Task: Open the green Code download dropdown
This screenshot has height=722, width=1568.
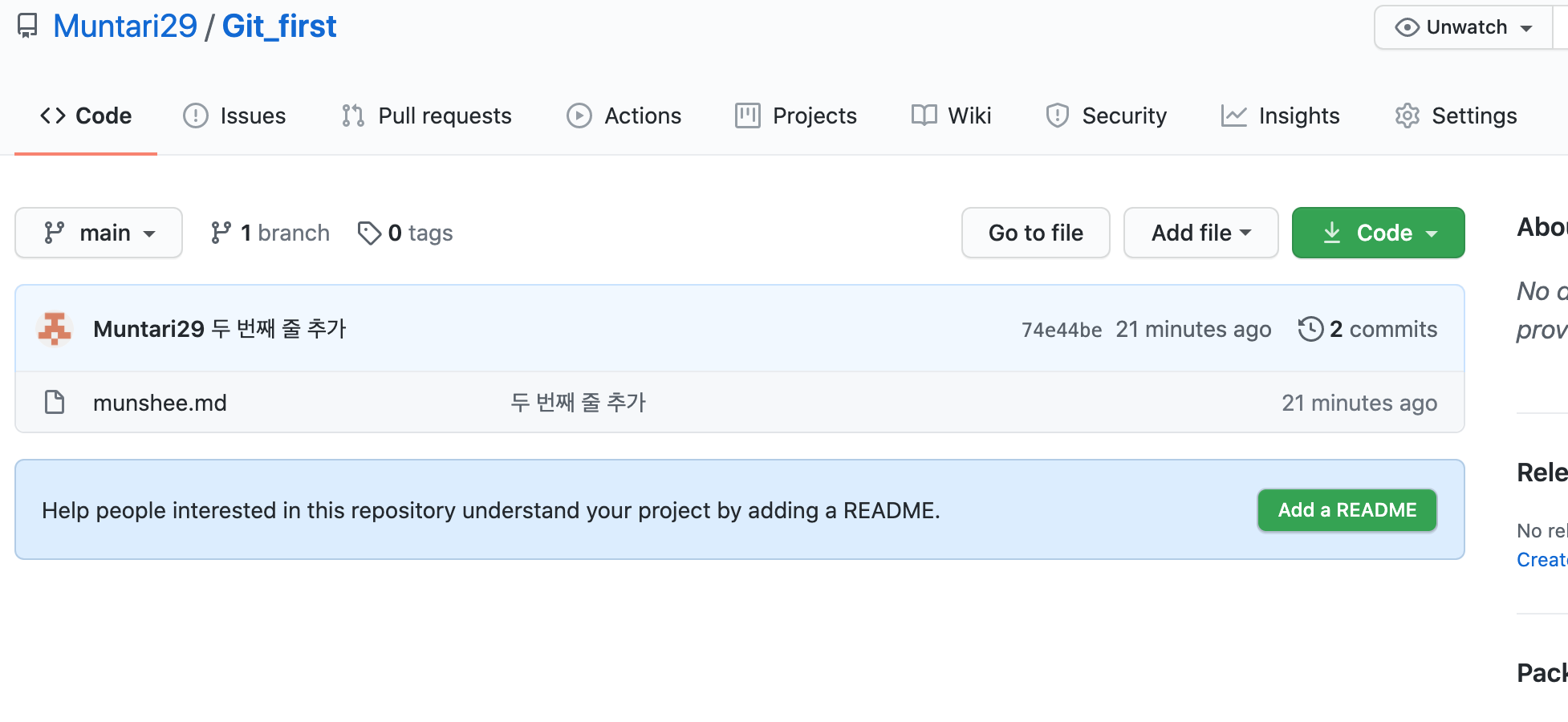Action: [x=1379, y=233]
